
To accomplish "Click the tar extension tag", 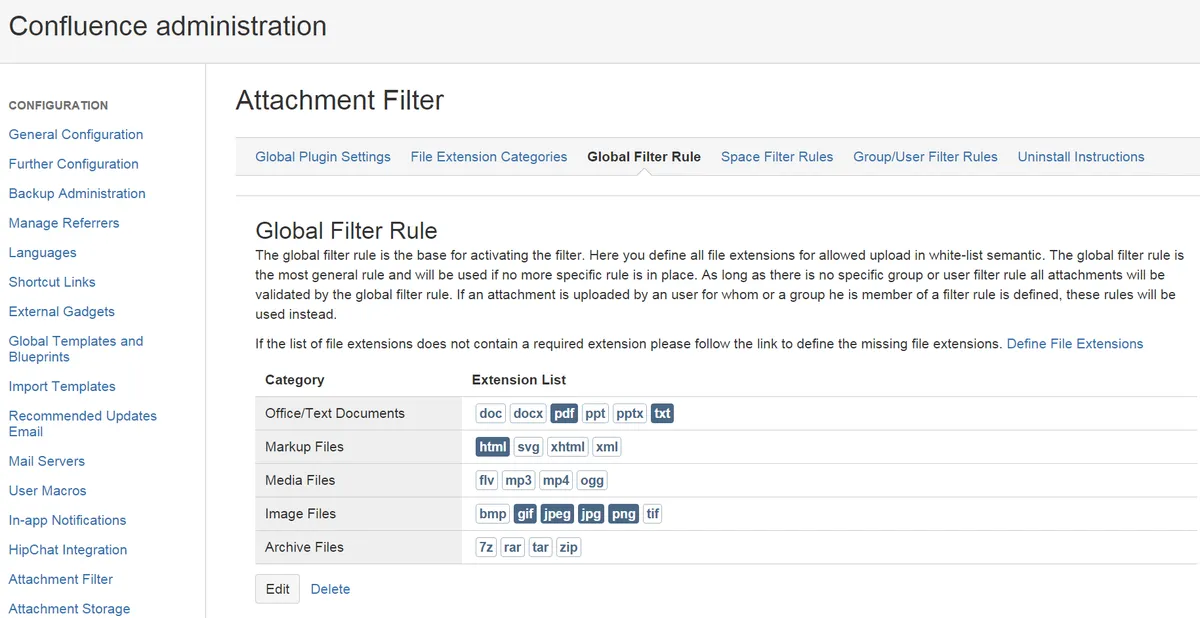I will pyautogui.click(x=541, y=547).
